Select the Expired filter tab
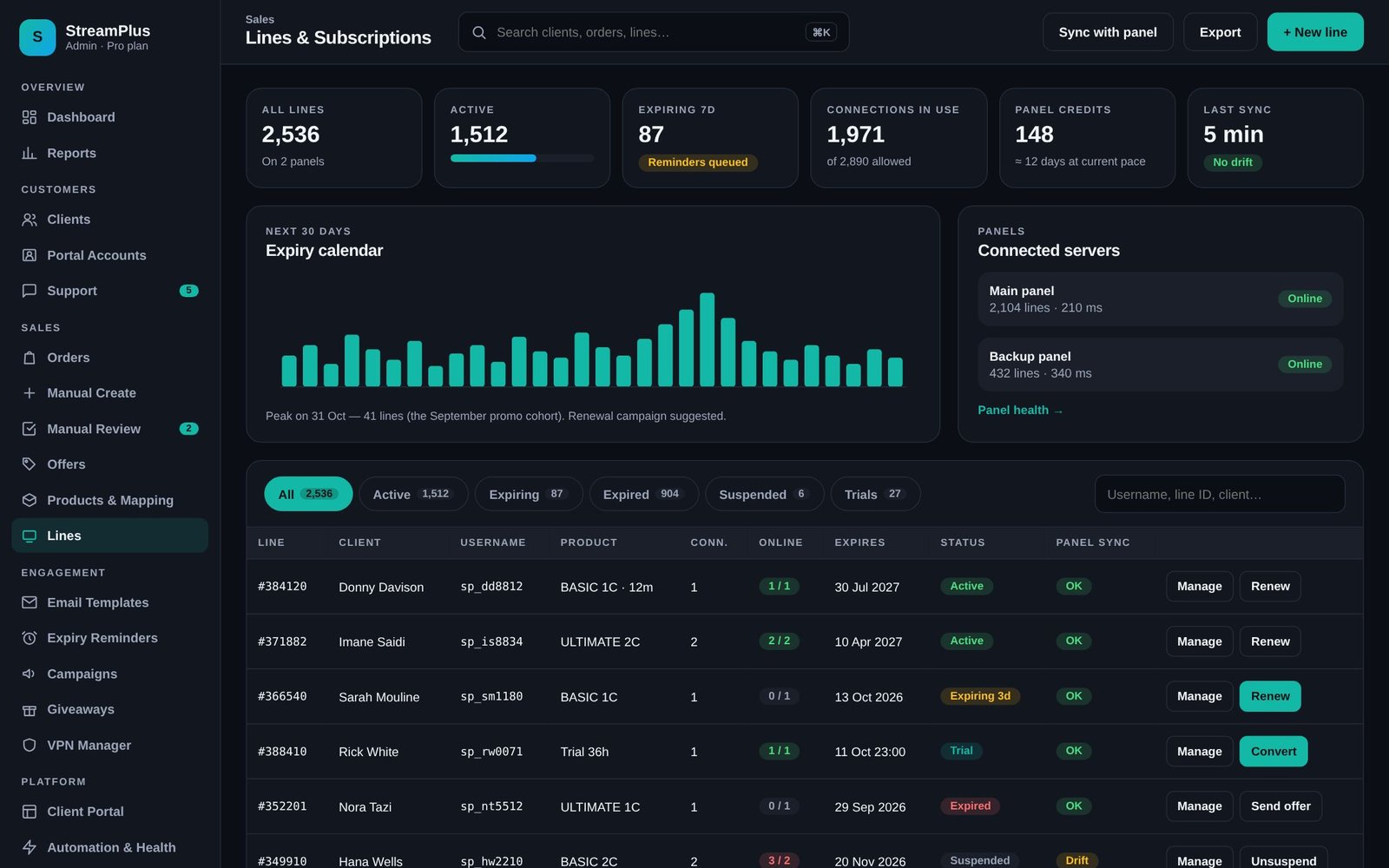Image resolution: width=1389 pixels, height=868 pixels. pyautogui.click(x=644, y=494)
